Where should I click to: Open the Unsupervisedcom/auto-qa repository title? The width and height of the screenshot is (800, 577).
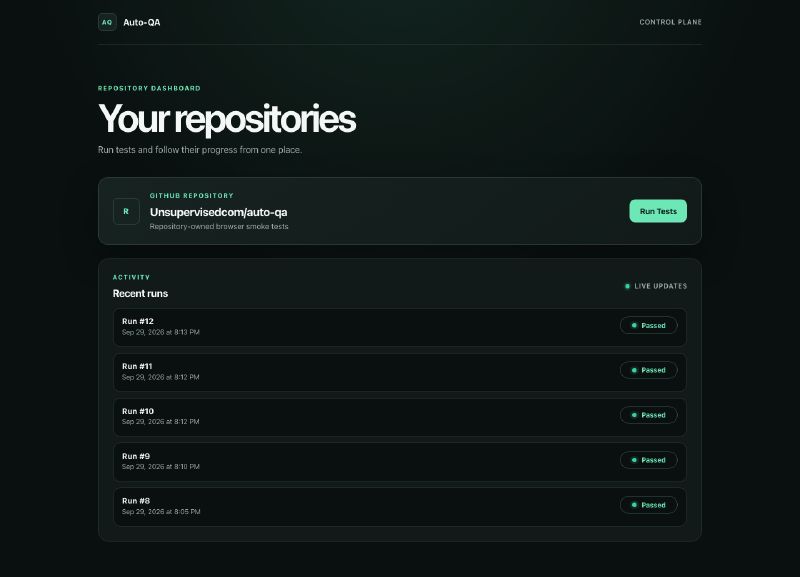pos(218,212)
